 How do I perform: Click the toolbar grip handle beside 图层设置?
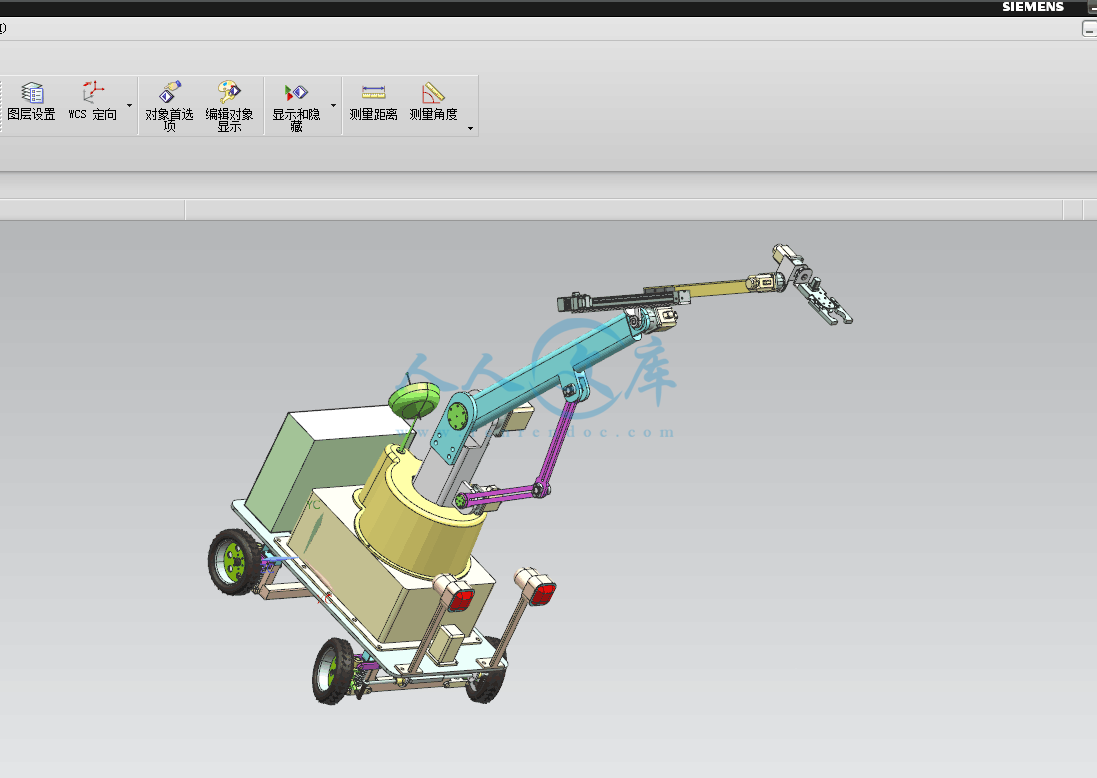(x=1, y=104)
